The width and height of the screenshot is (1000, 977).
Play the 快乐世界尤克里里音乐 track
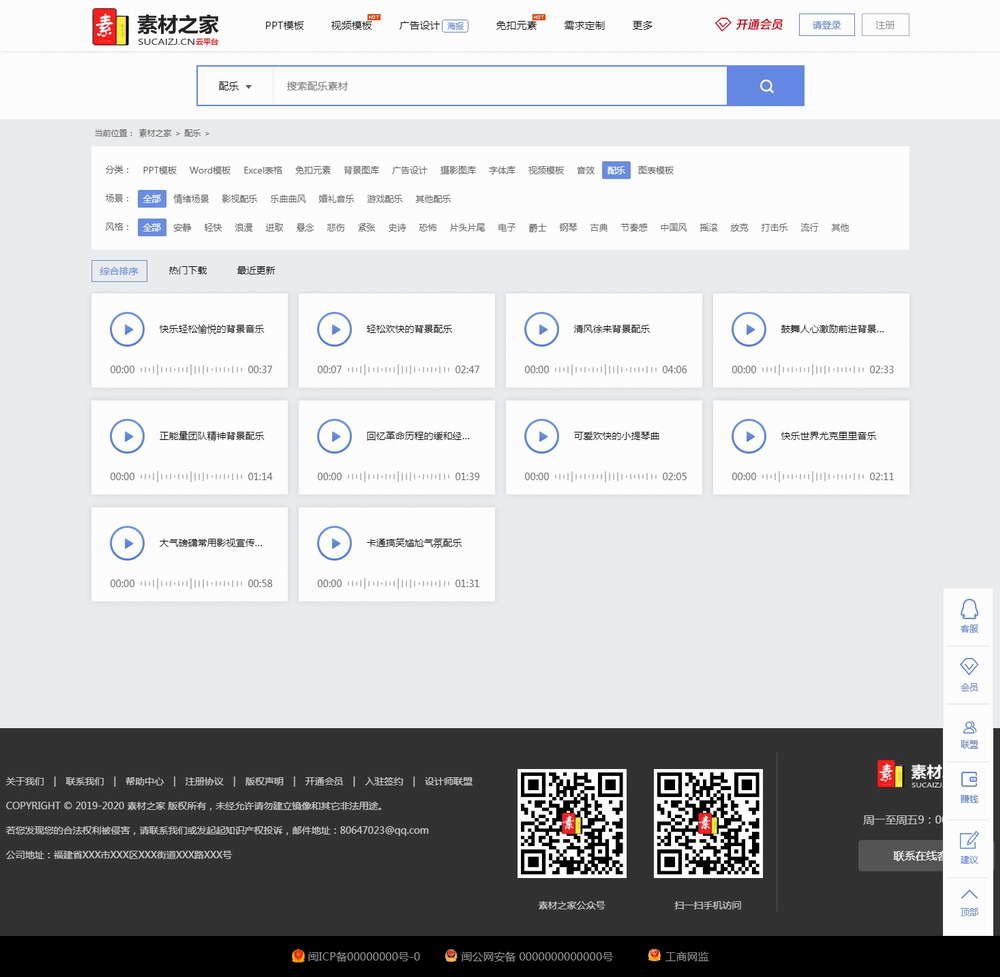coord(748,437)
